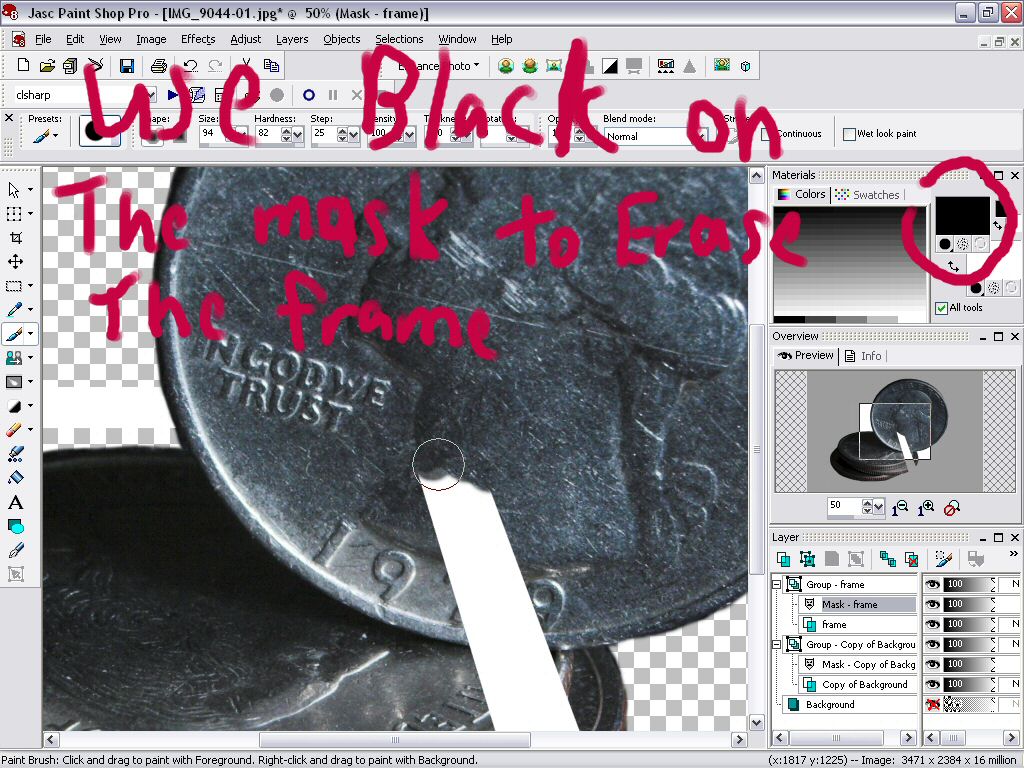This screenshot has height=768, width=1024.
Task: Select the Dropper tool
Action: 14,310
